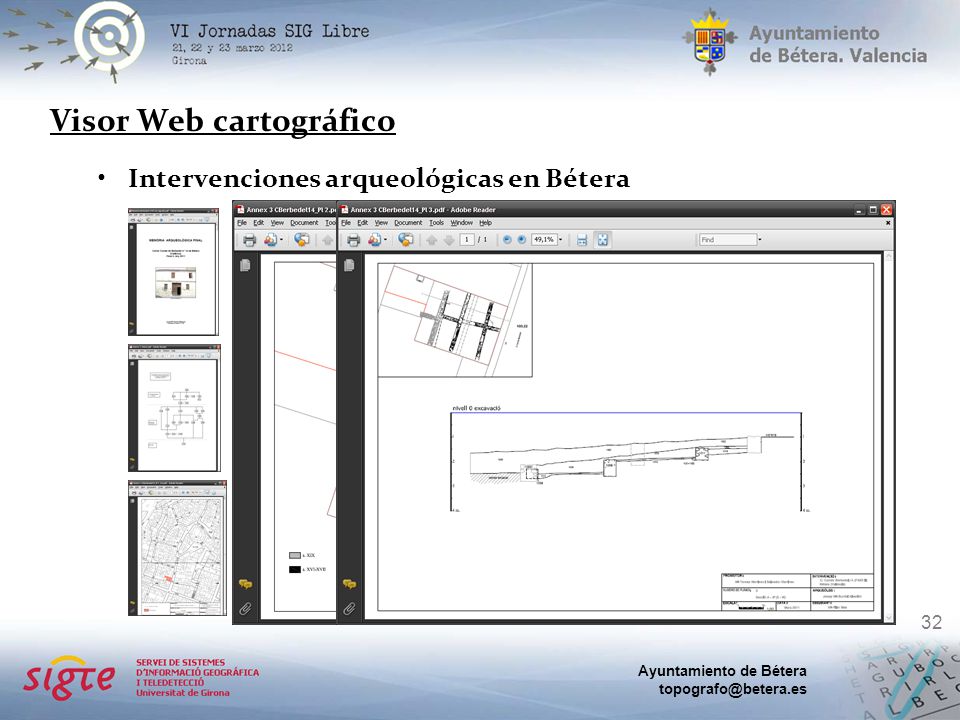Open the collaborate icon in Pl 3.pdf toolbar
960x720 pixels.
coord(405,240)
